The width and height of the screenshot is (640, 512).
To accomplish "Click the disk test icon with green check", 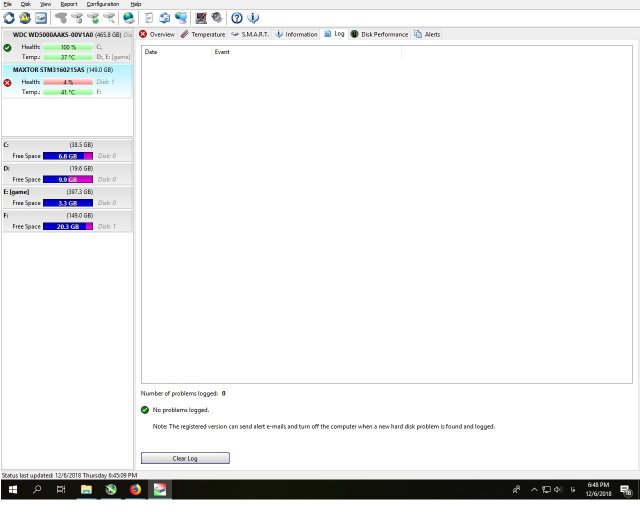I will pyautogui.click(x=92, y=18).
